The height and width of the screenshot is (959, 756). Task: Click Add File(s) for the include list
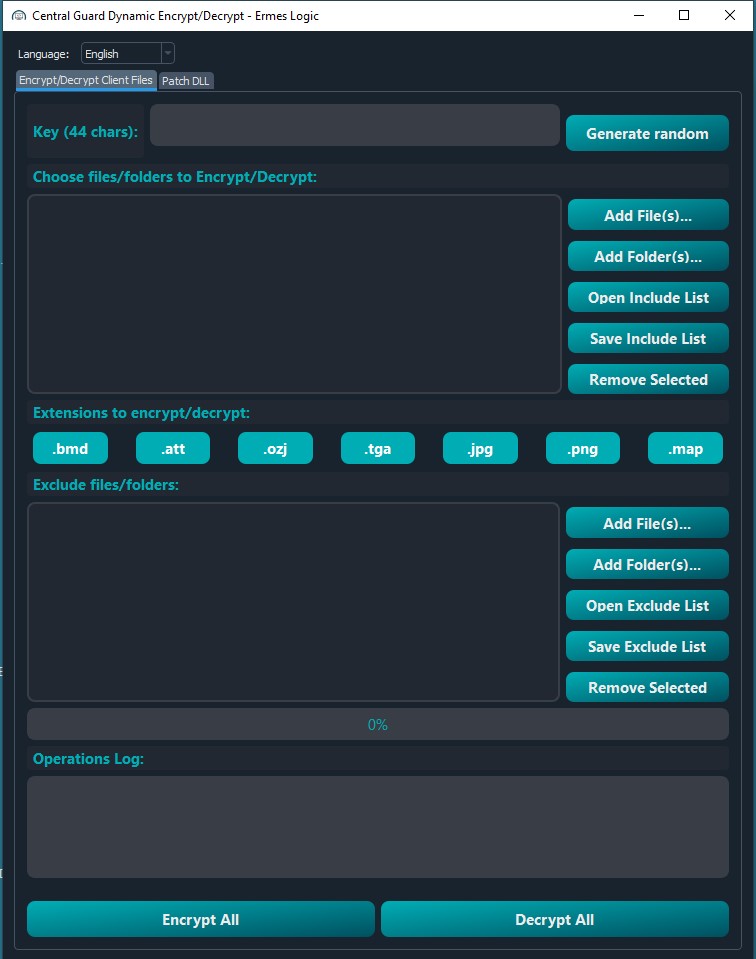pyautogui.click(x=647, y=216)
